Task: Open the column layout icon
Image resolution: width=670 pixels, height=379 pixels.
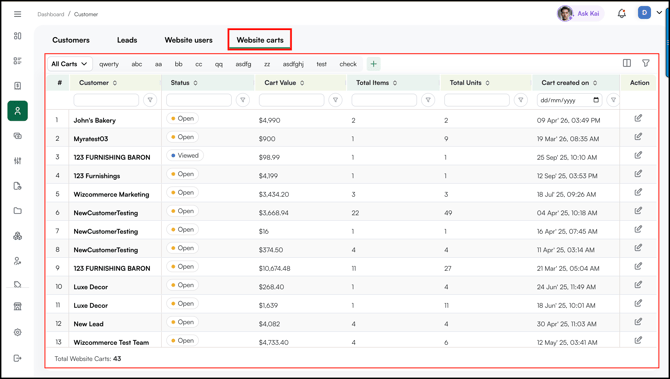Action: click(x=627, y=63)
